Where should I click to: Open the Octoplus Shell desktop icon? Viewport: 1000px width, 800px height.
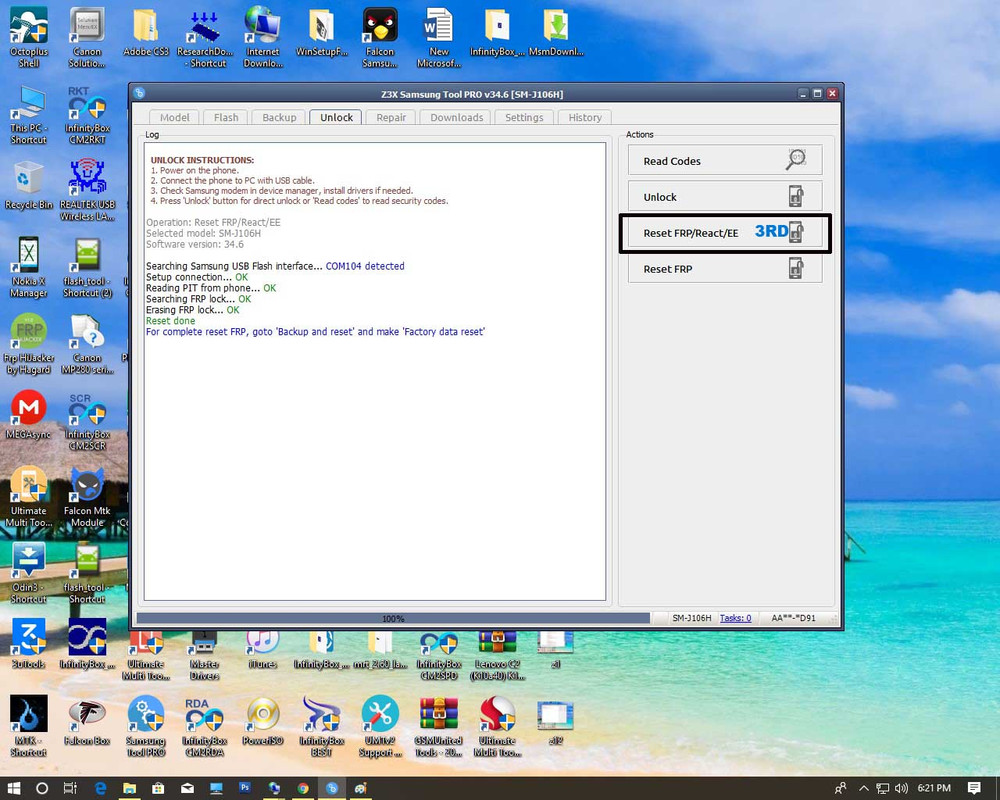(29, 37)
